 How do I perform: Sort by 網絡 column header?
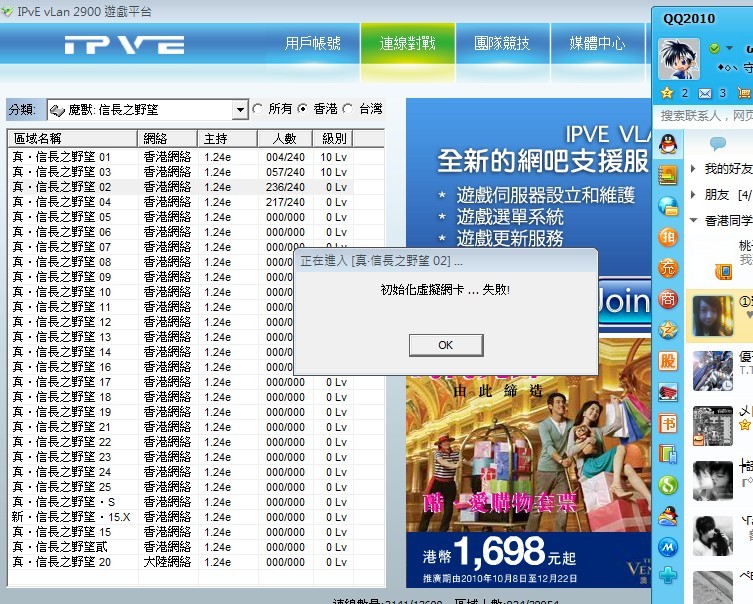(167, 139)
